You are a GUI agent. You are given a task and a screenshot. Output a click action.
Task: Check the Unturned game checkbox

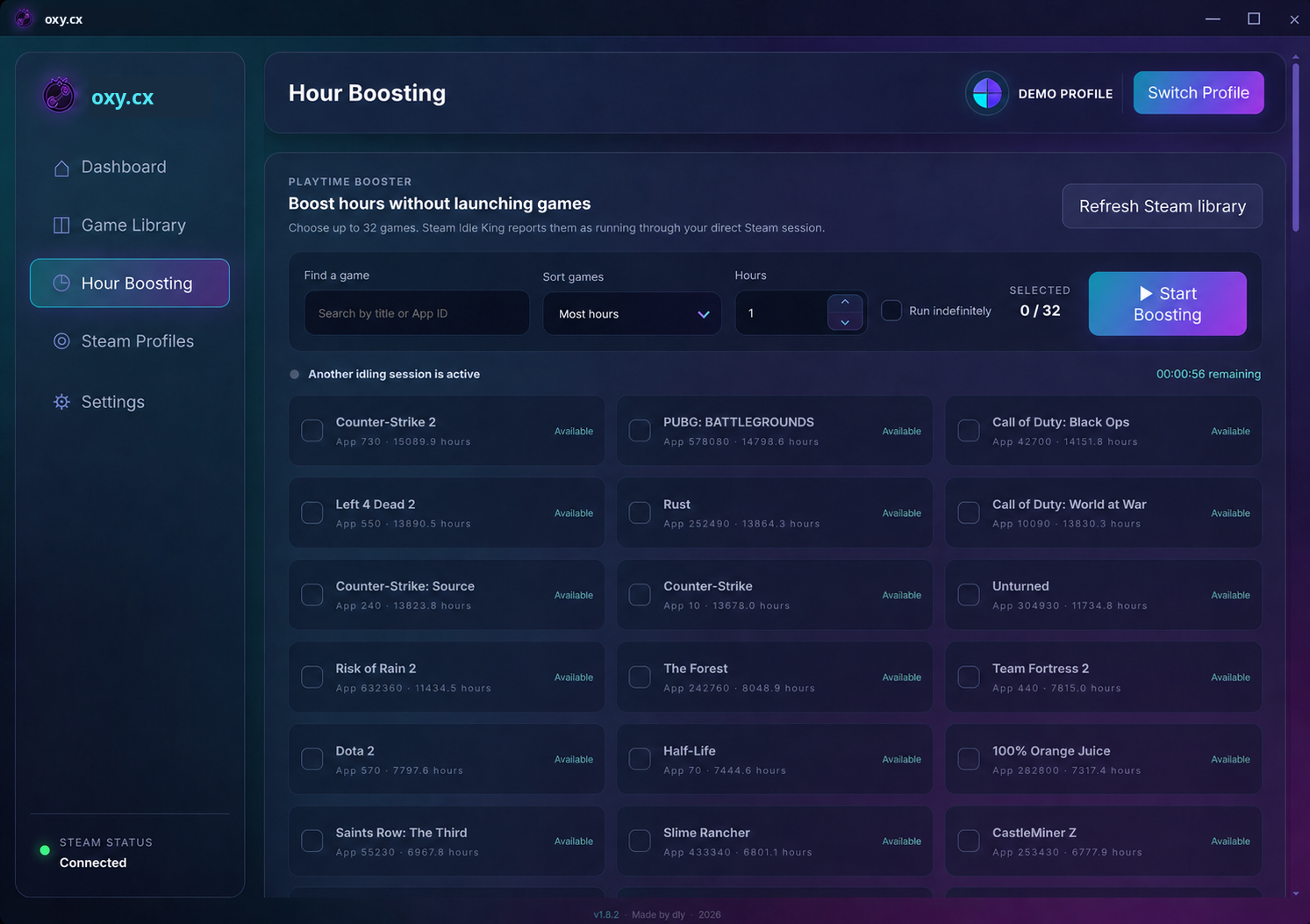point(969,595)
